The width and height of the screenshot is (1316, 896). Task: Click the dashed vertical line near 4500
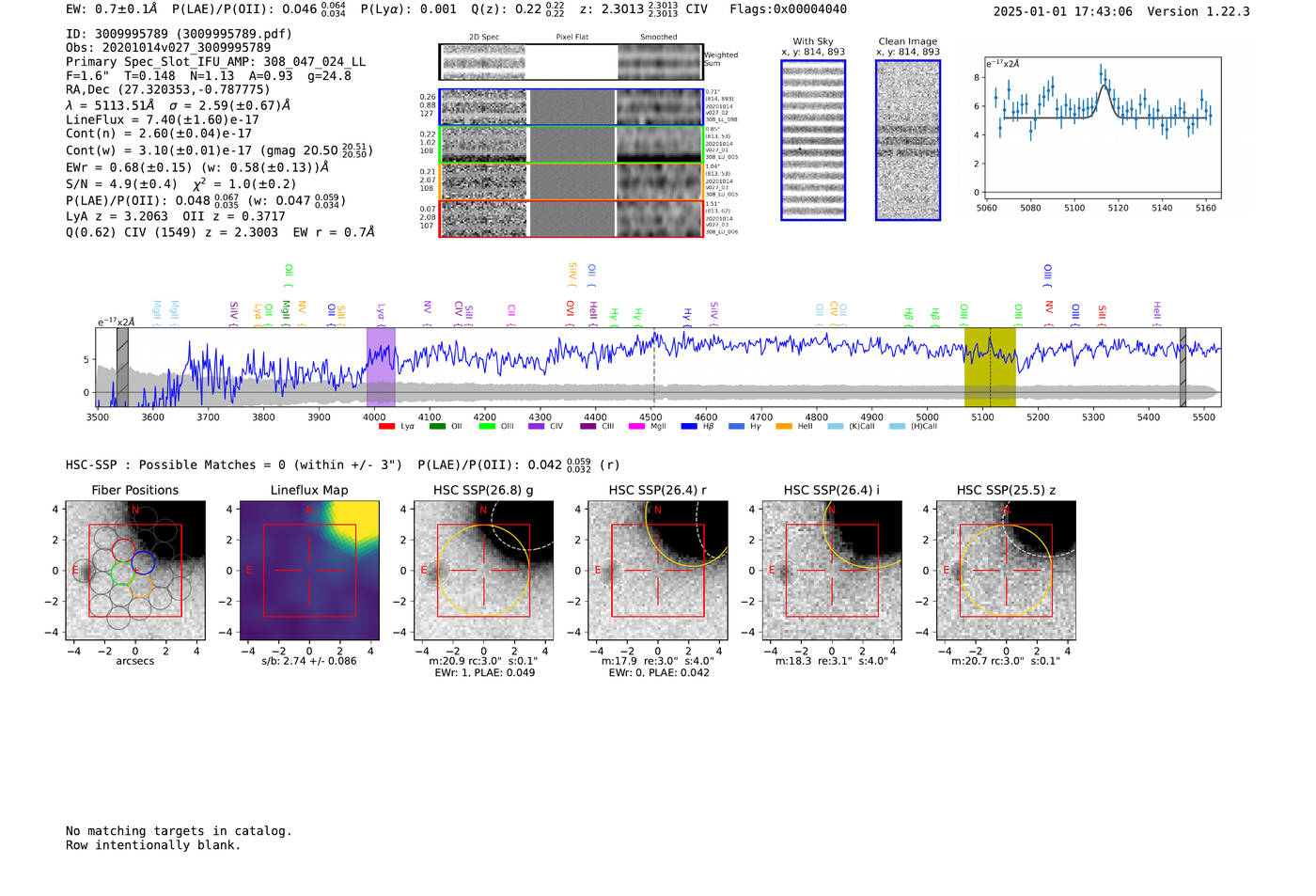point(654,367)
